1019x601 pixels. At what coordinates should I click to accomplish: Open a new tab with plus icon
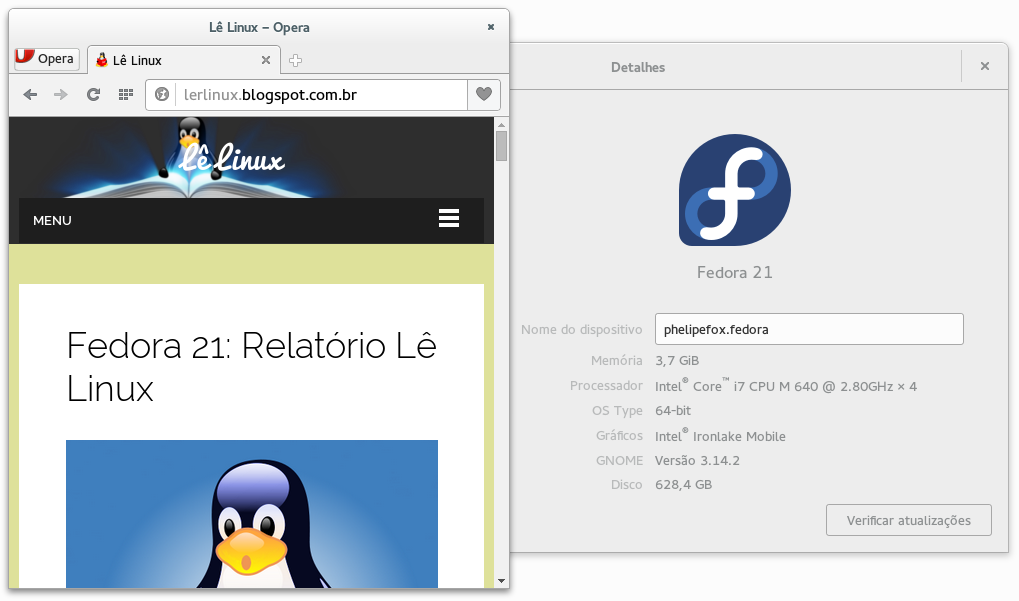coord(295,60)
